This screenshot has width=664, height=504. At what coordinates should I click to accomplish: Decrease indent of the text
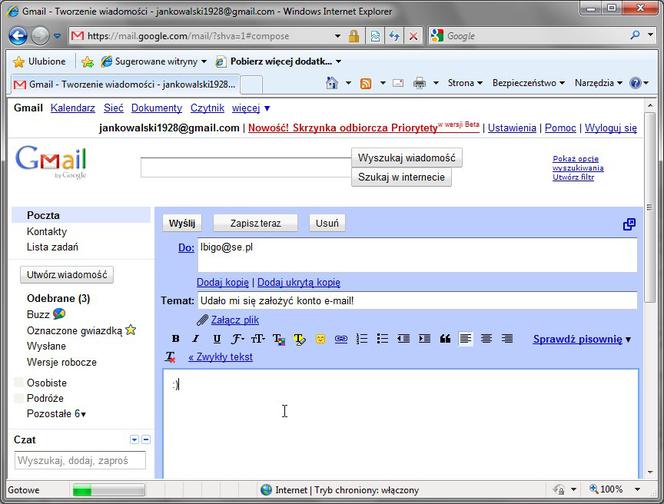(403, 339)
